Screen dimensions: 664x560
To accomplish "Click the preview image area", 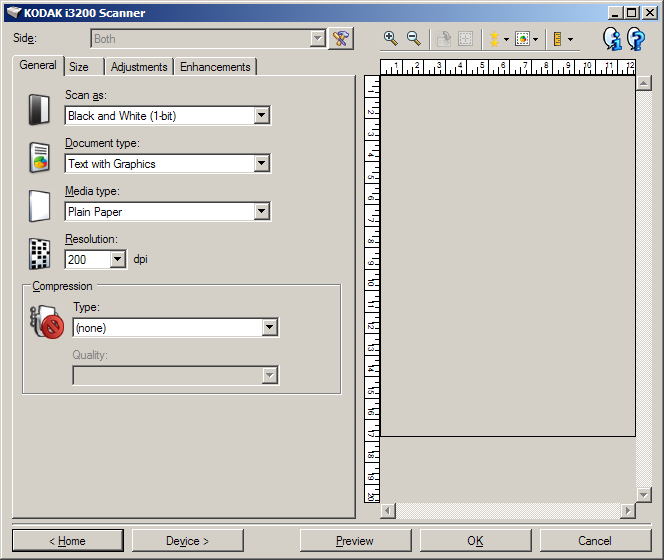I will [508, 256].
